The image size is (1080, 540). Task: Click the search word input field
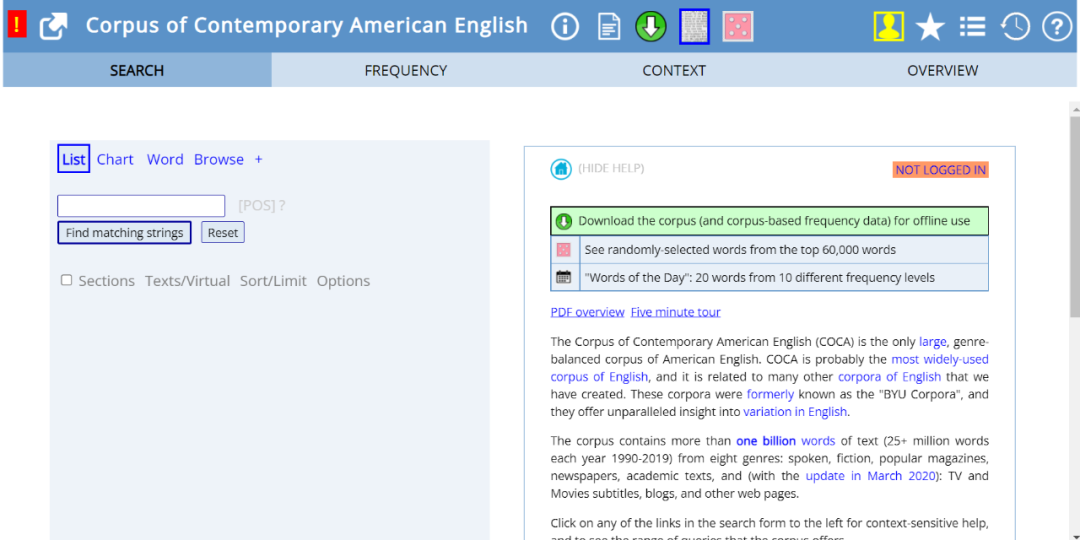point(141,206)
